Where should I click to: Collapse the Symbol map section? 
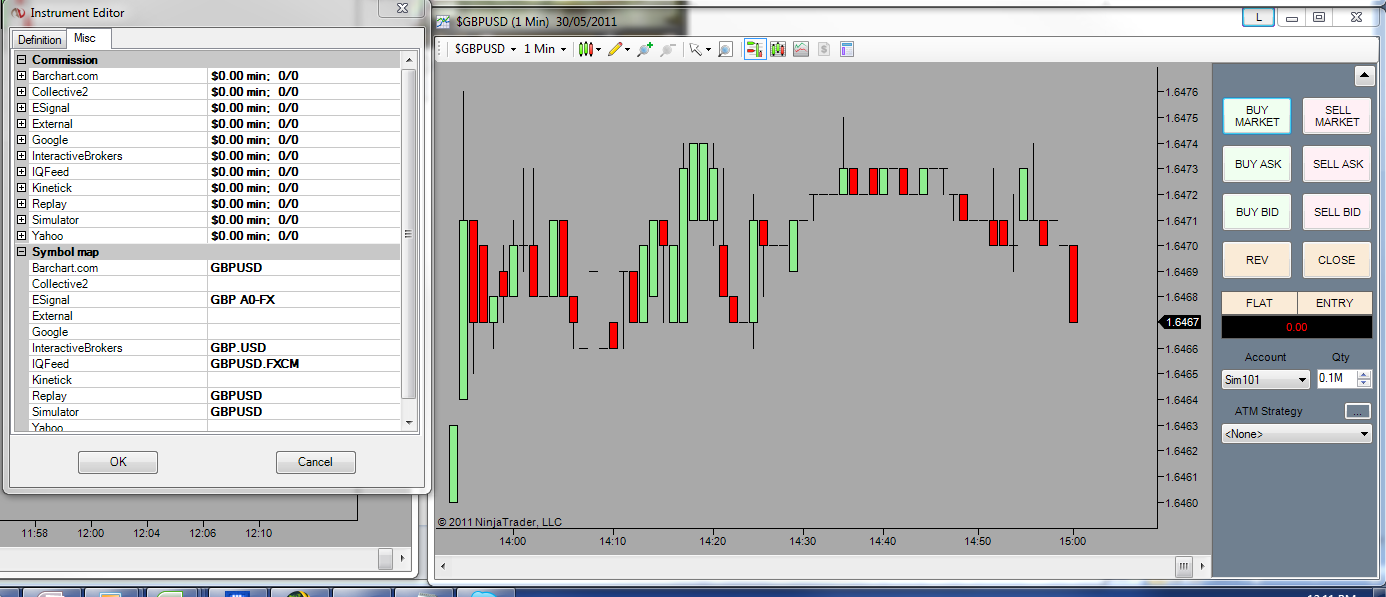(21, 252)
